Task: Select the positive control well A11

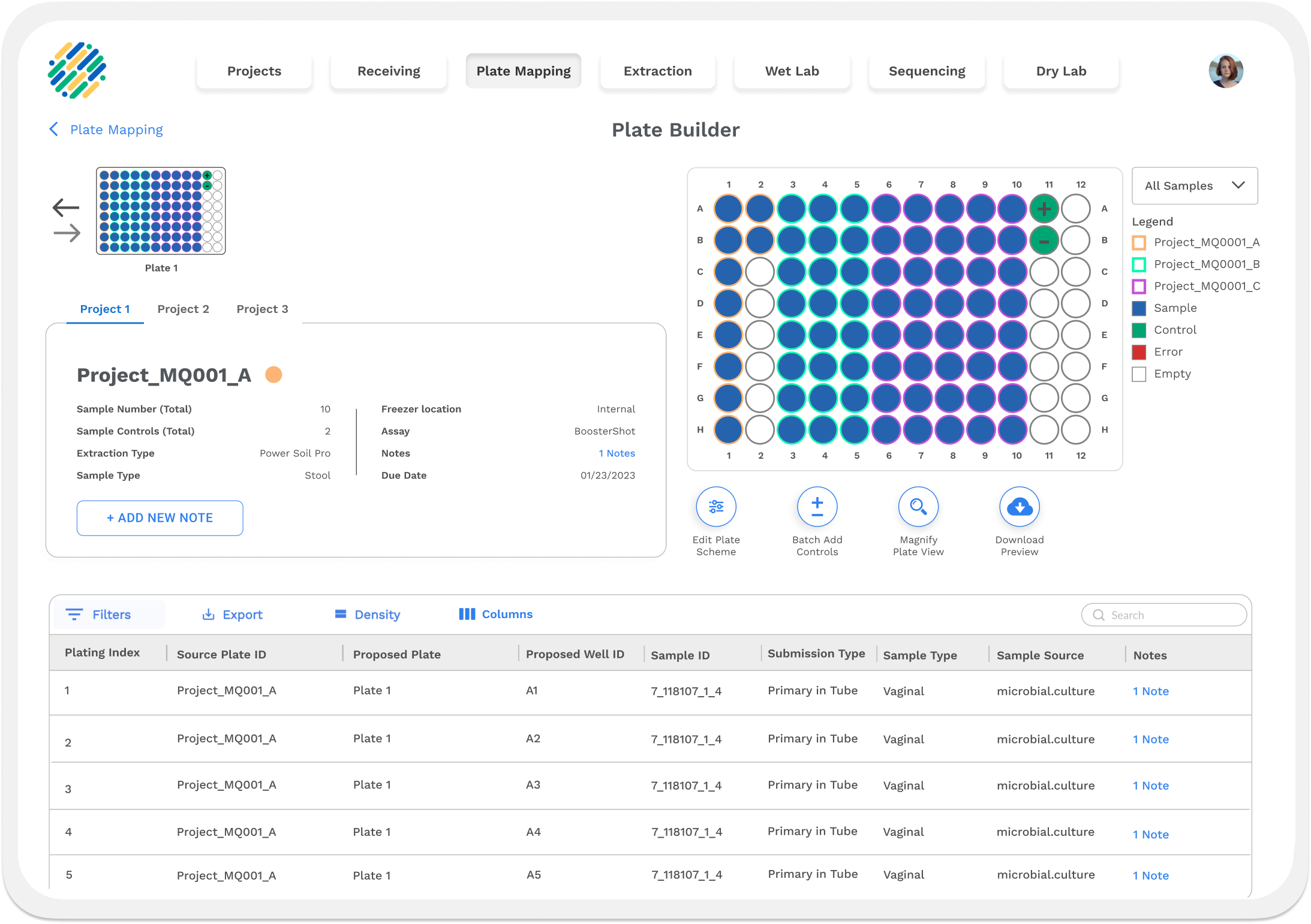Action: coord(1044,209)
